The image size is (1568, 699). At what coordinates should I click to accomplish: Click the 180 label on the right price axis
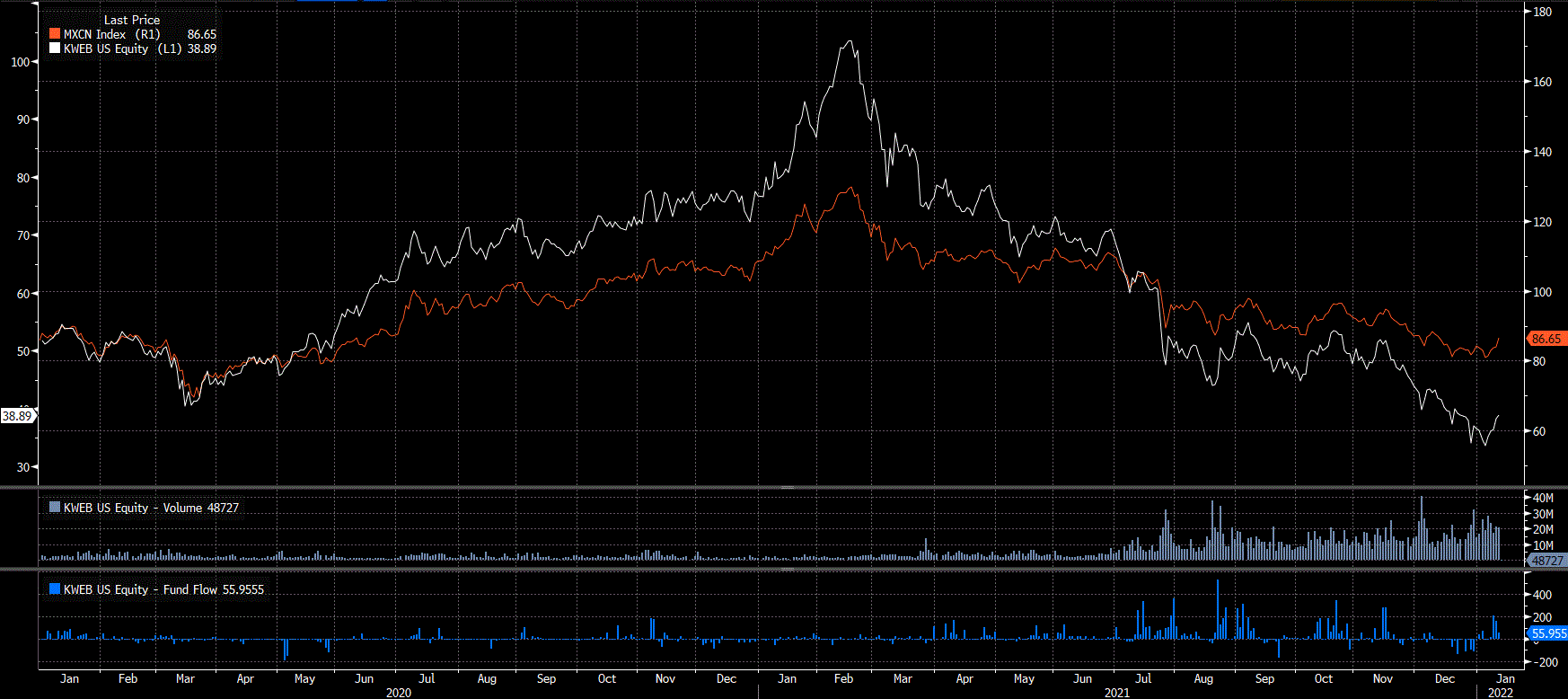point(1542,12)
